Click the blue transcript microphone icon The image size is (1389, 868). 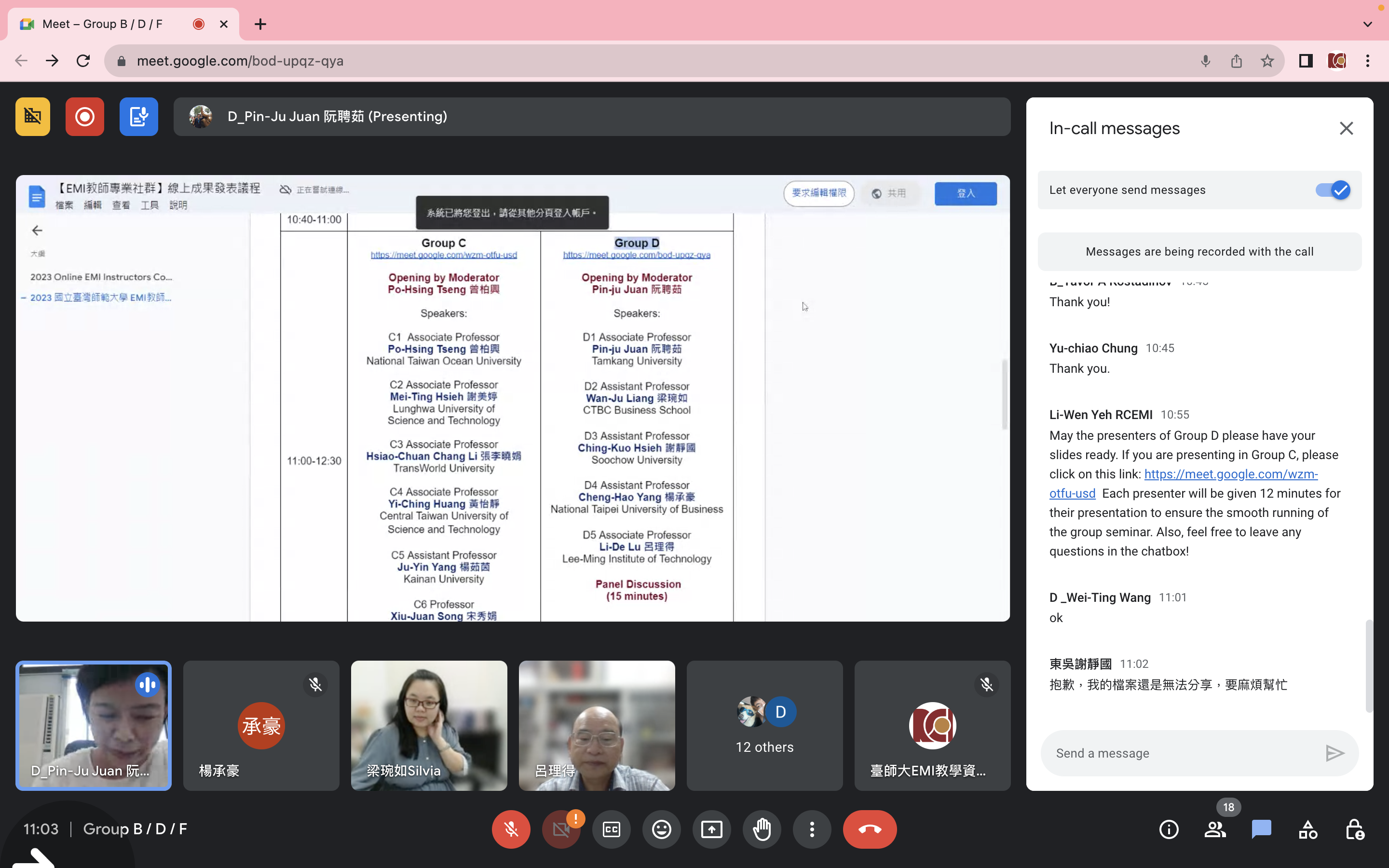pos(139,117)
